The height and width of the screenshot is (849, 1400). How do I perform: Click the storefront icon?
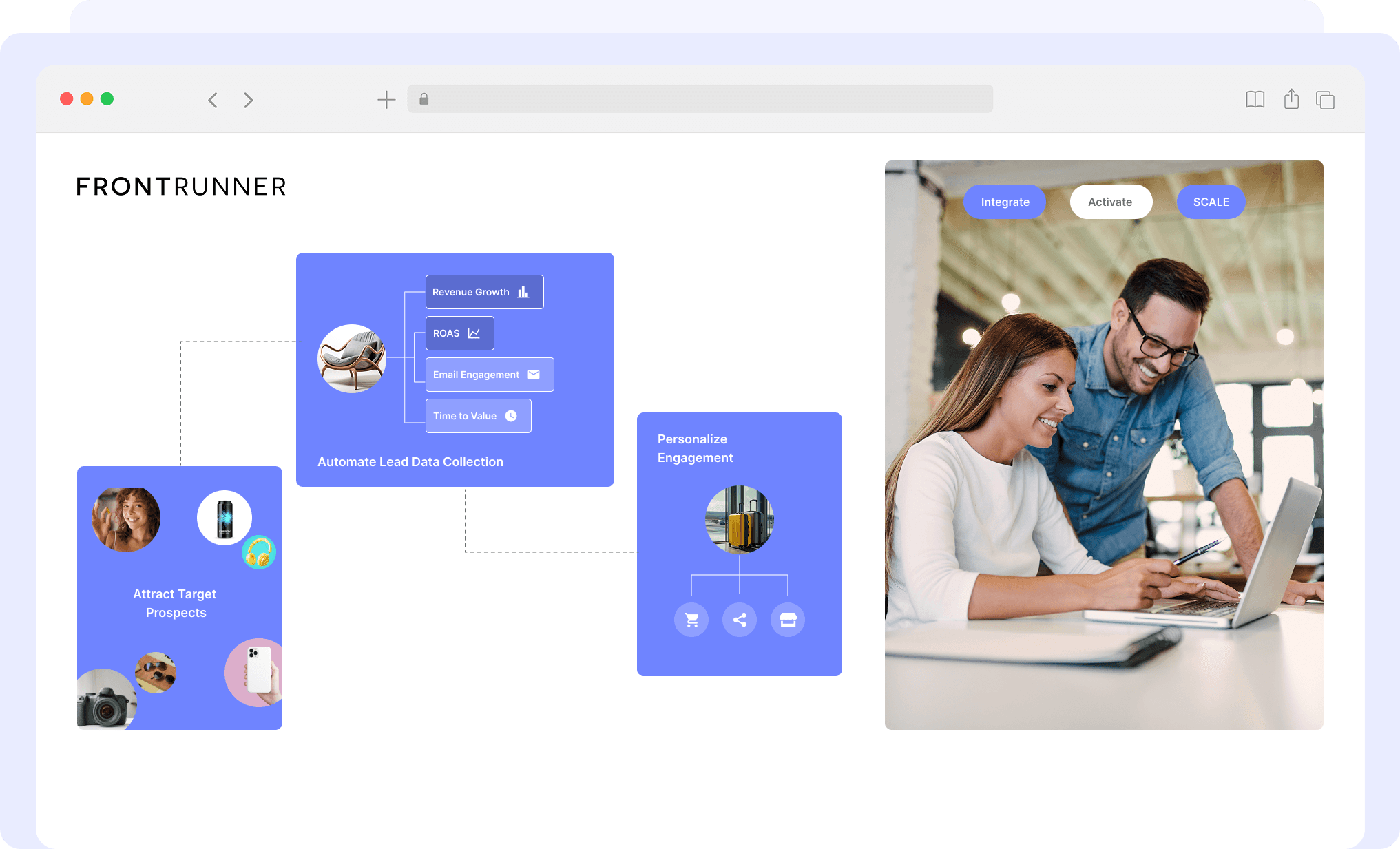788,620
